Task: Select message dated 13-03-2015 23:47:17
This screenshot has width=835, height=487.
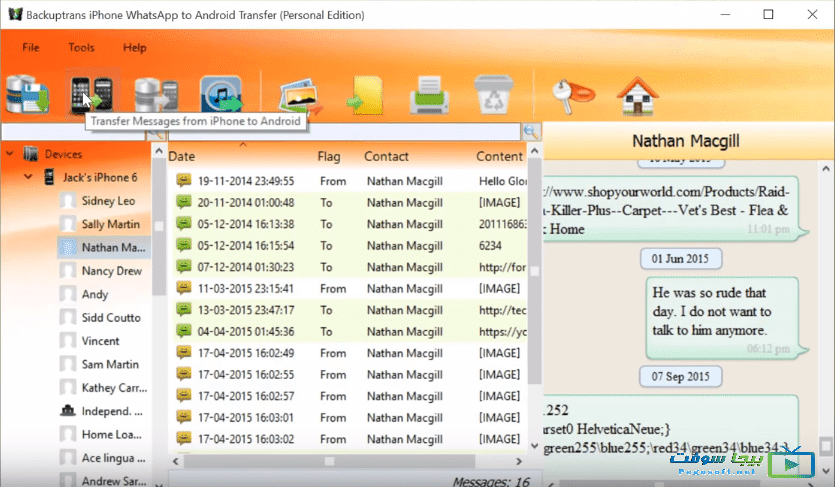Action: (350, 310)
